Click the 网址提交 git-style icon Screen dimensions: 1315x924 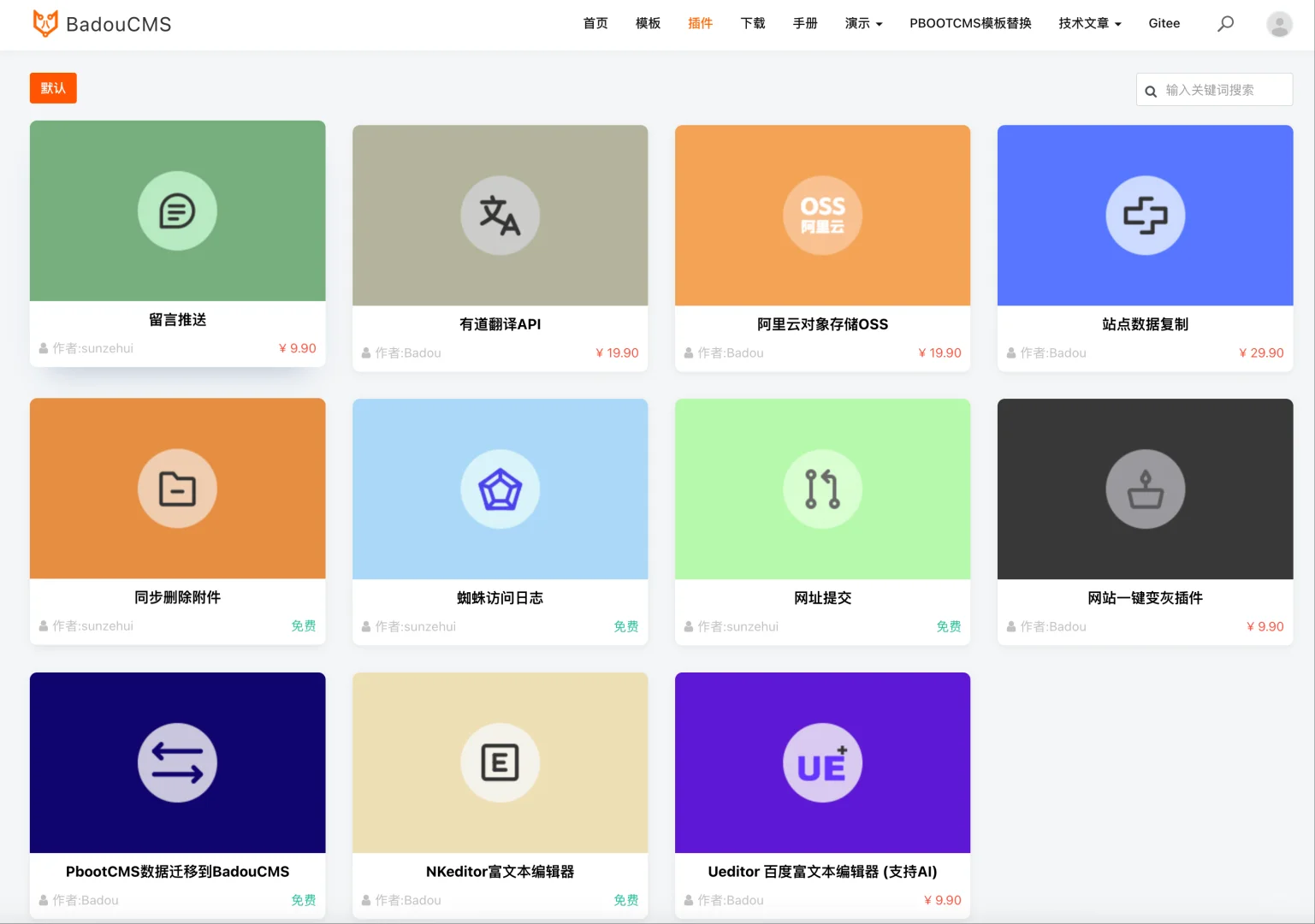[x=821, y=489]
